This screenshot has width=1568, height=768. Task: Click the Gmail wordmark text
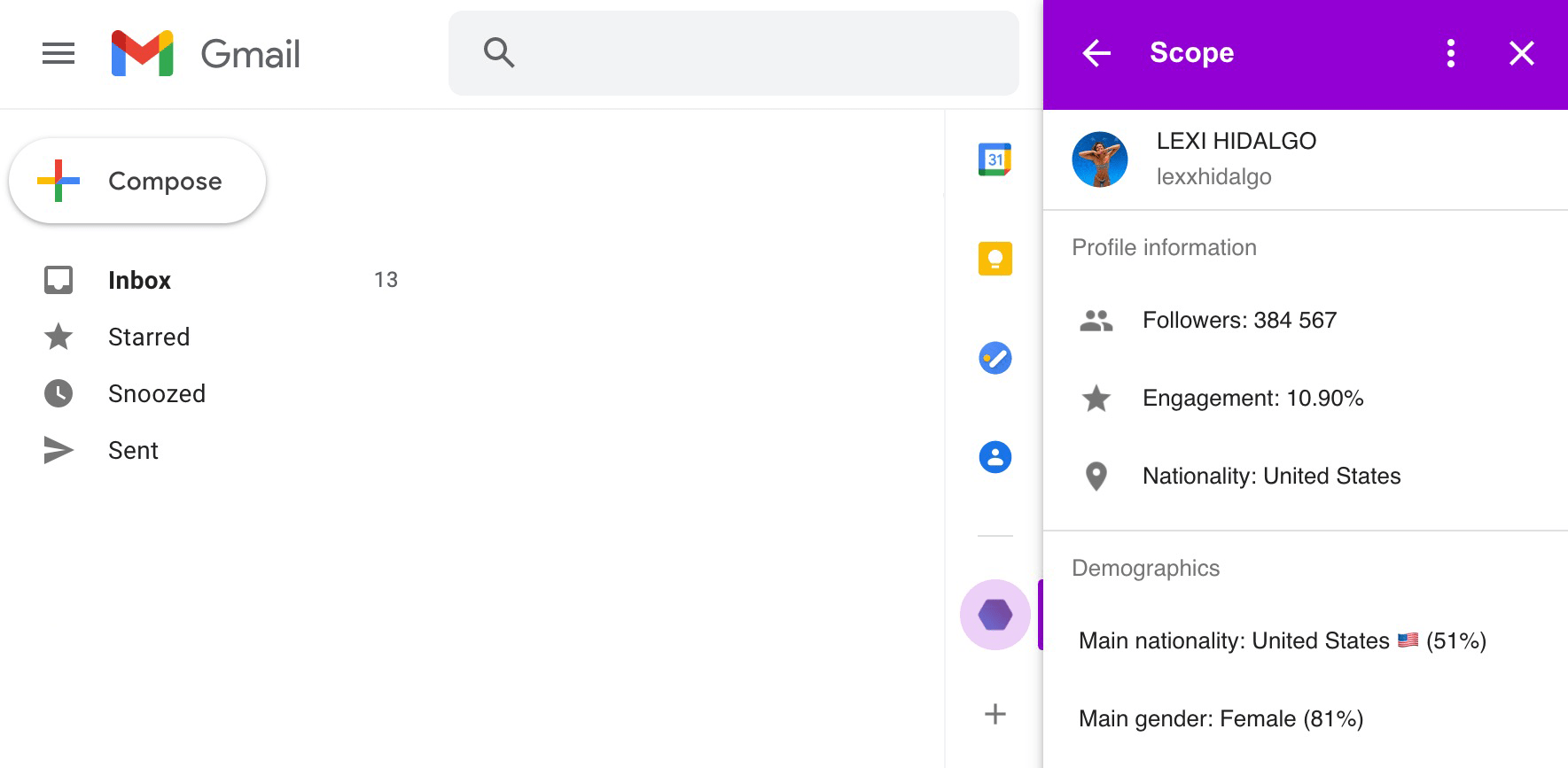(x=251, y=54)
